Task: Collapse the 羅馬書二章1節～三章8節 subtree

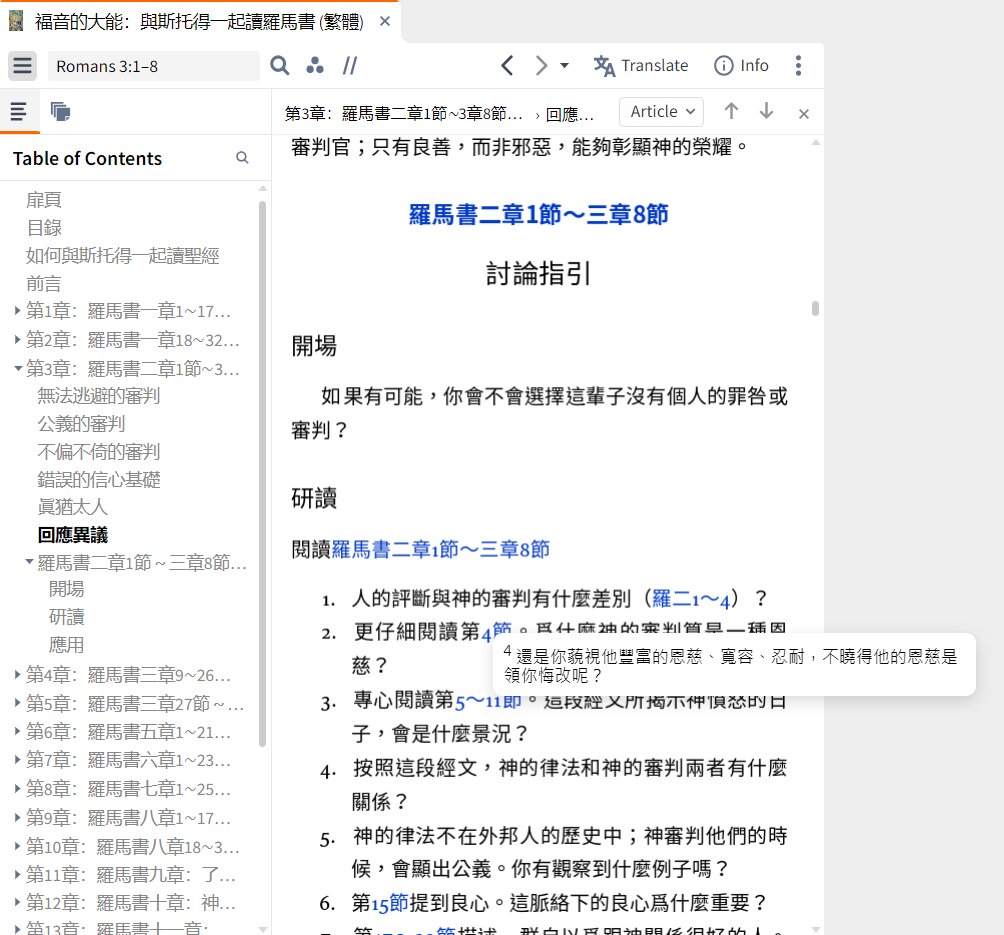Action: (x=29, y=562)
